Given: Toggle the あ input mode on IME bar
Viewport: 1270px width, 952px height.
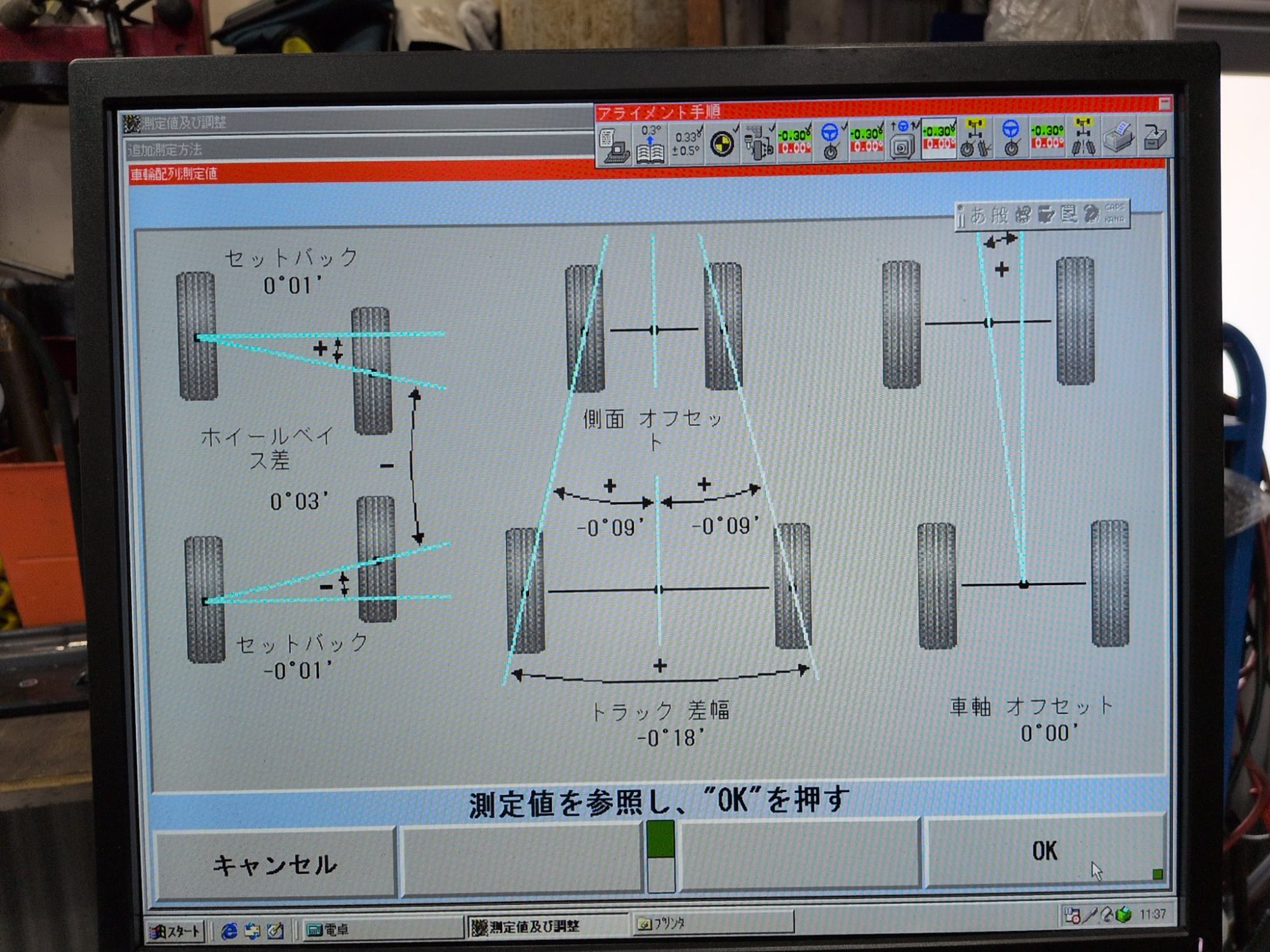Looking at the screenshot, I should tap(978, 216).
